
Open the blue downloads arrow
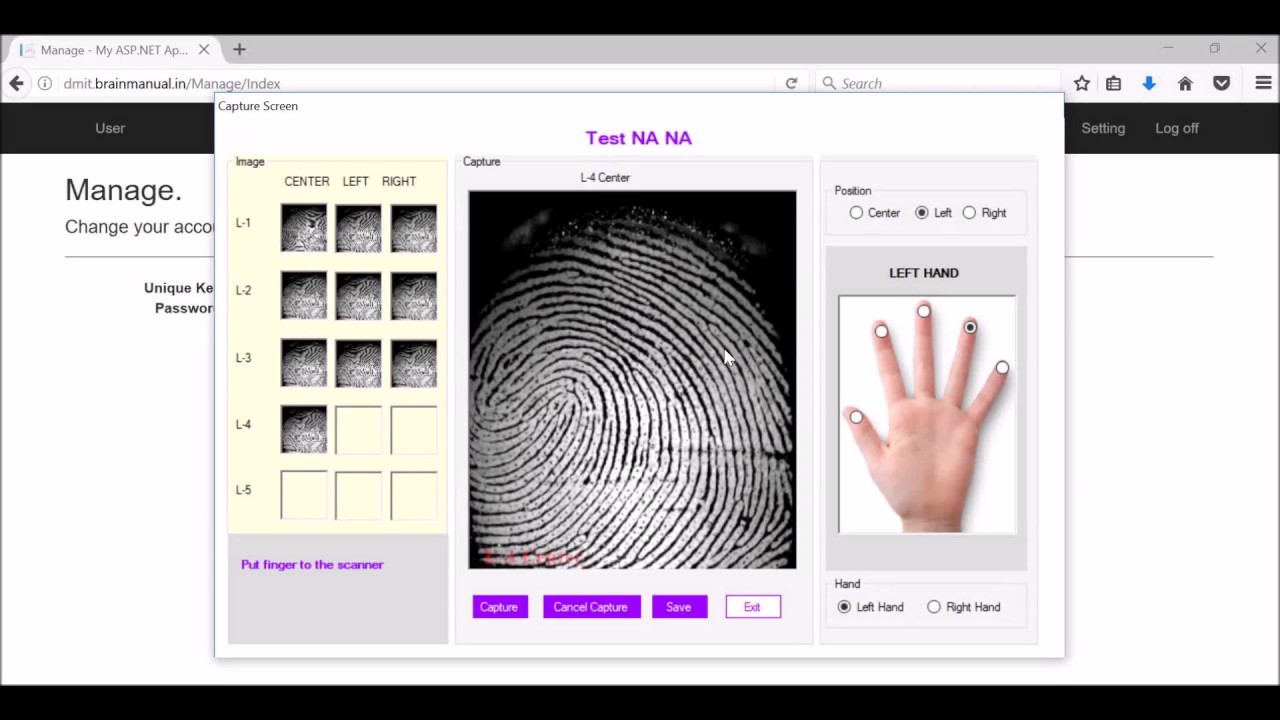1149,84
